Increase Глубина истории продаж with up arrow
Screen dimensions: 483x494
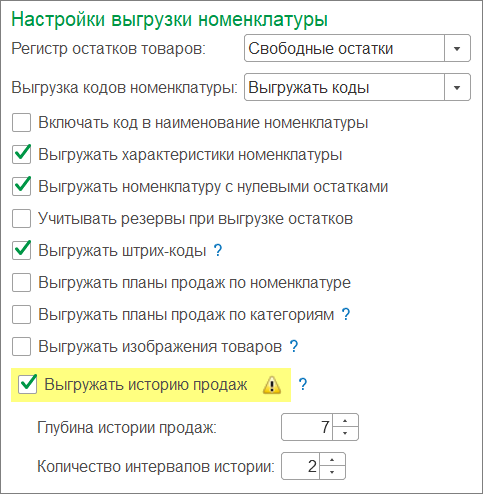pos(345,421)
